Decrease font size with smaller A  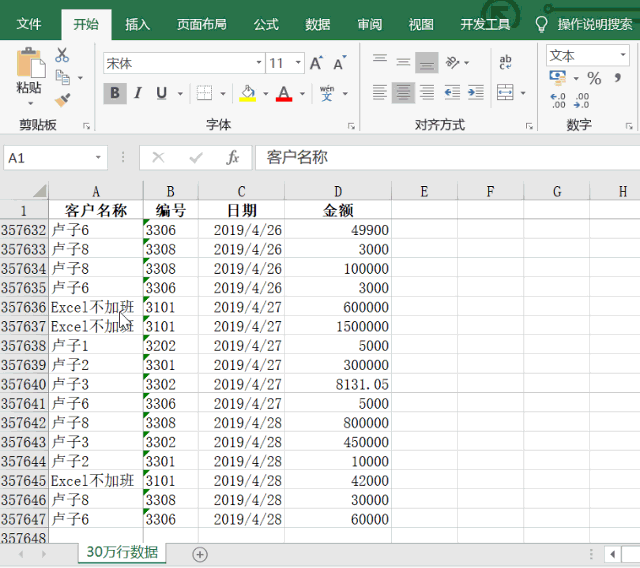(339, 63)
